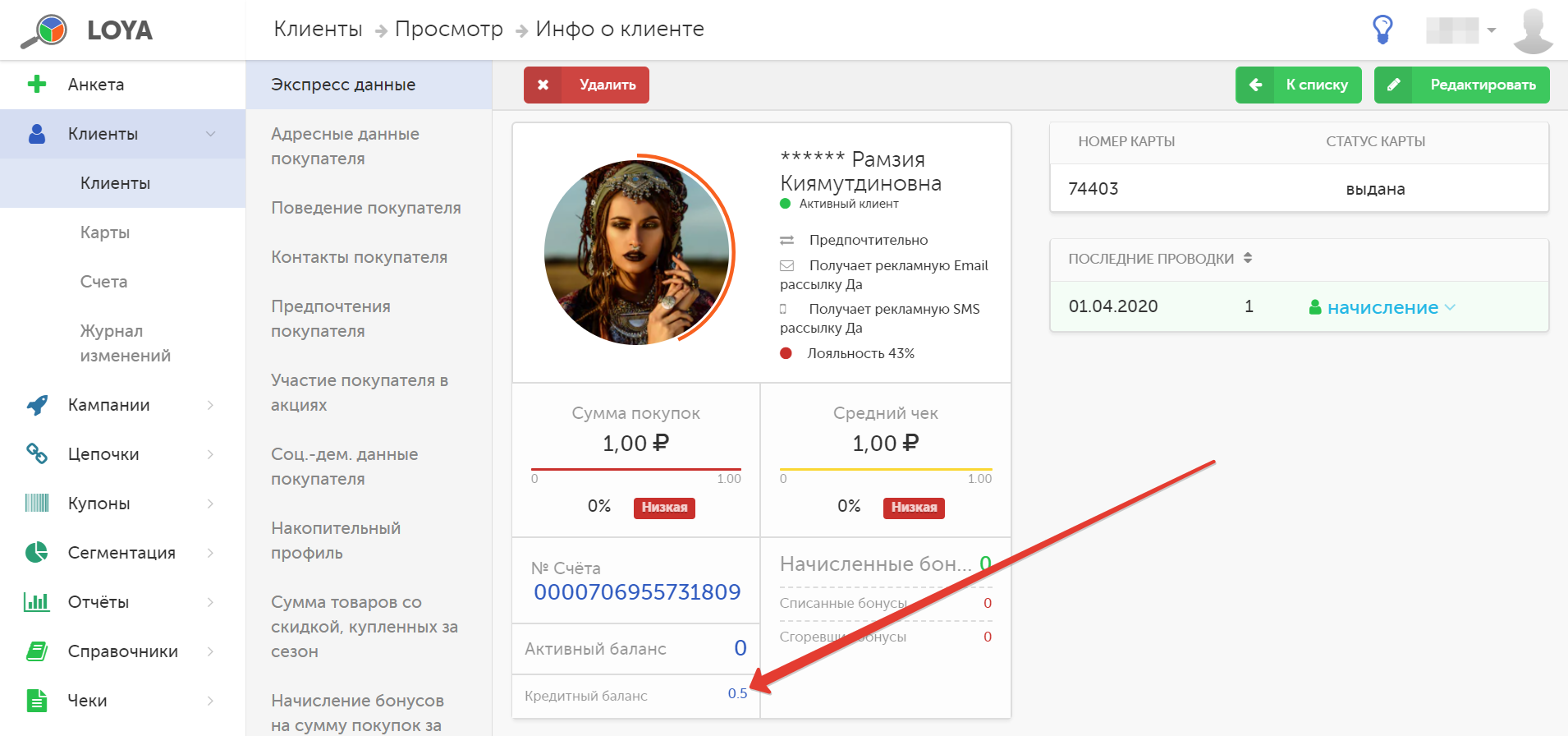Switch to Контакты покупателя tab
Viewport: 1568px width, 736px height.
coord(369,257)
